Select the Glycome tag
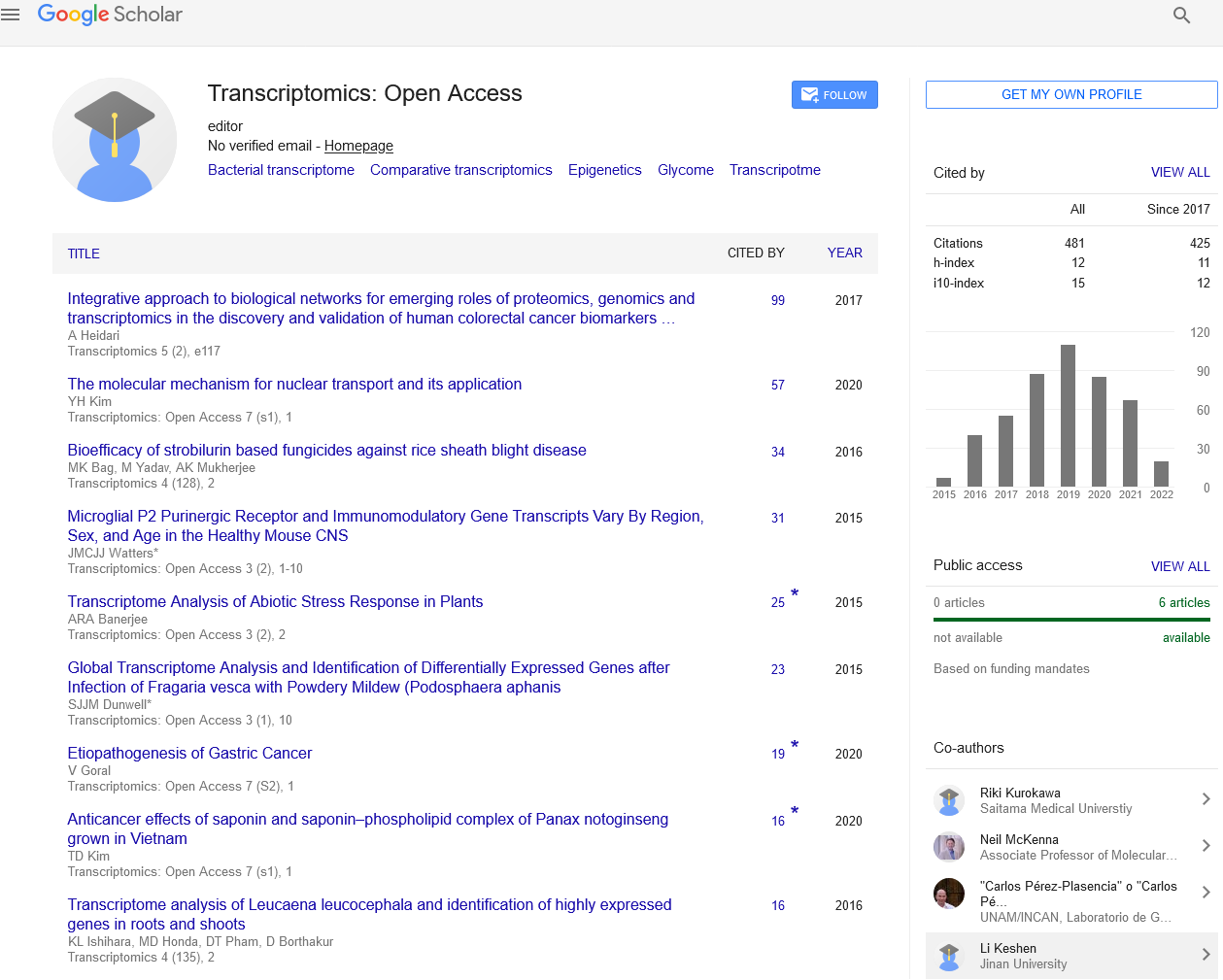Image resolution: width=1223 pixels, height=980 pixels. coord(686,170)
